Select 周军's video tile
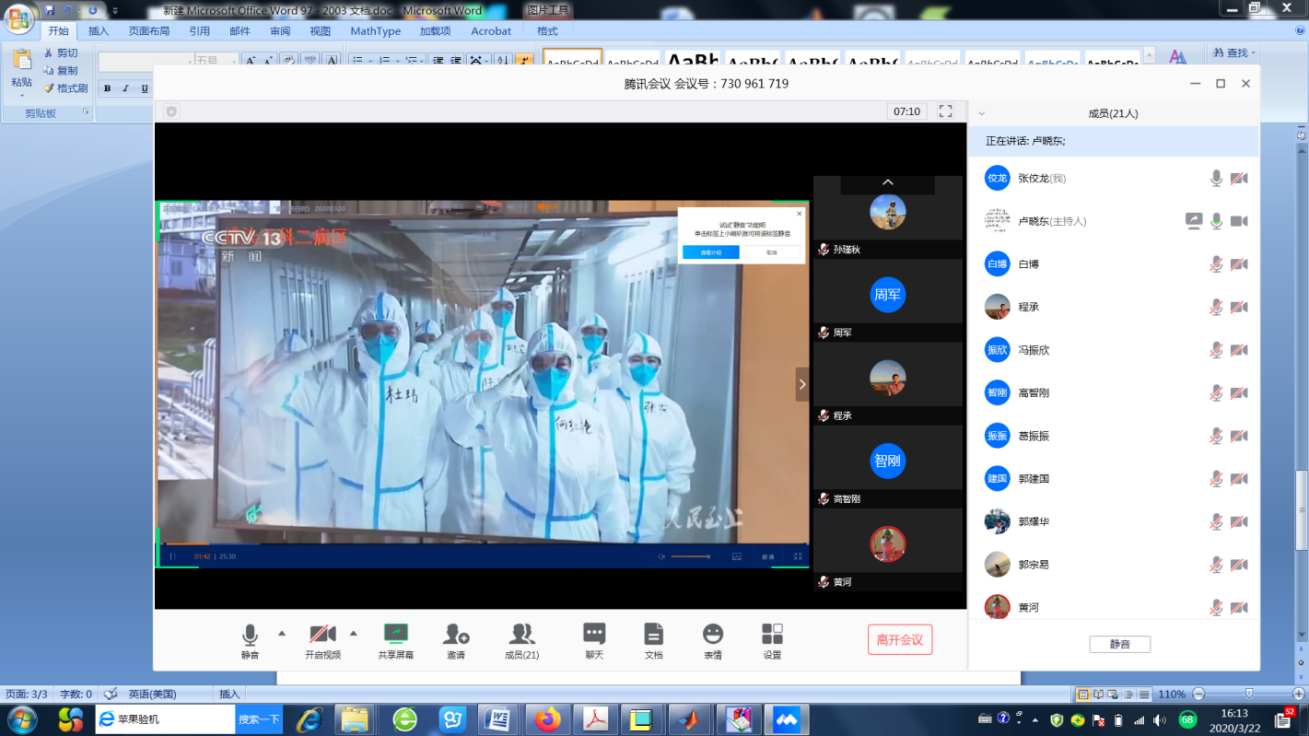The width and height of the screenshot is (1309, 736). click(x=888, y=300)
